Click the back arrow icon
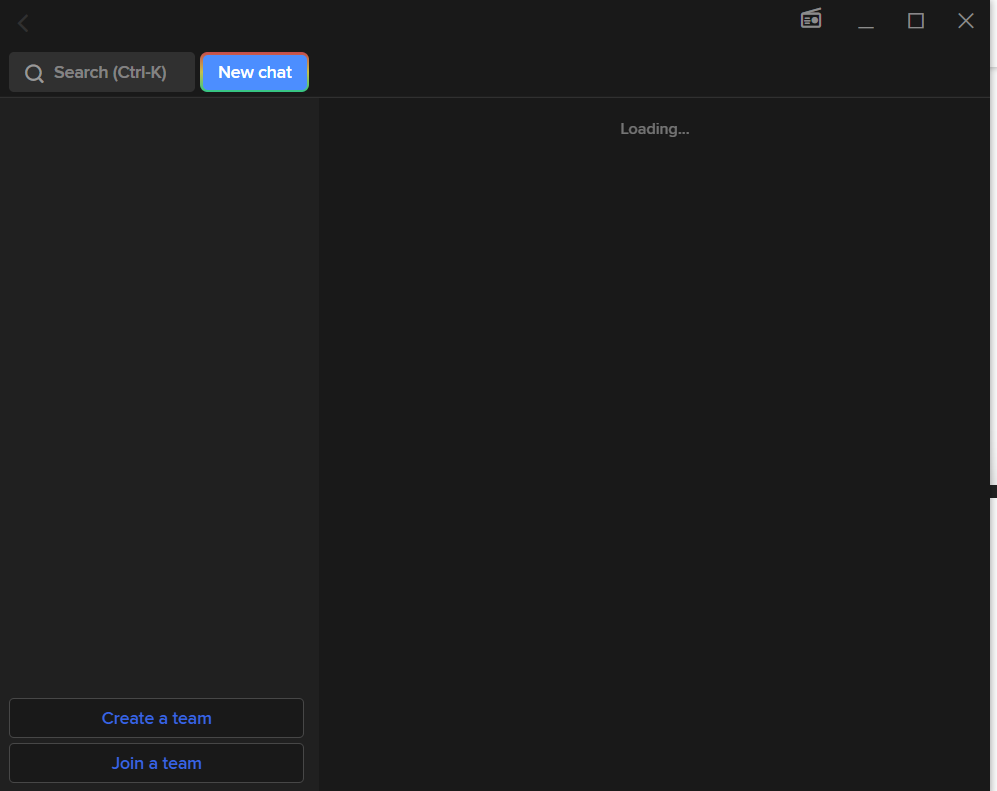 pyautogui.click(x=24, y=24)
